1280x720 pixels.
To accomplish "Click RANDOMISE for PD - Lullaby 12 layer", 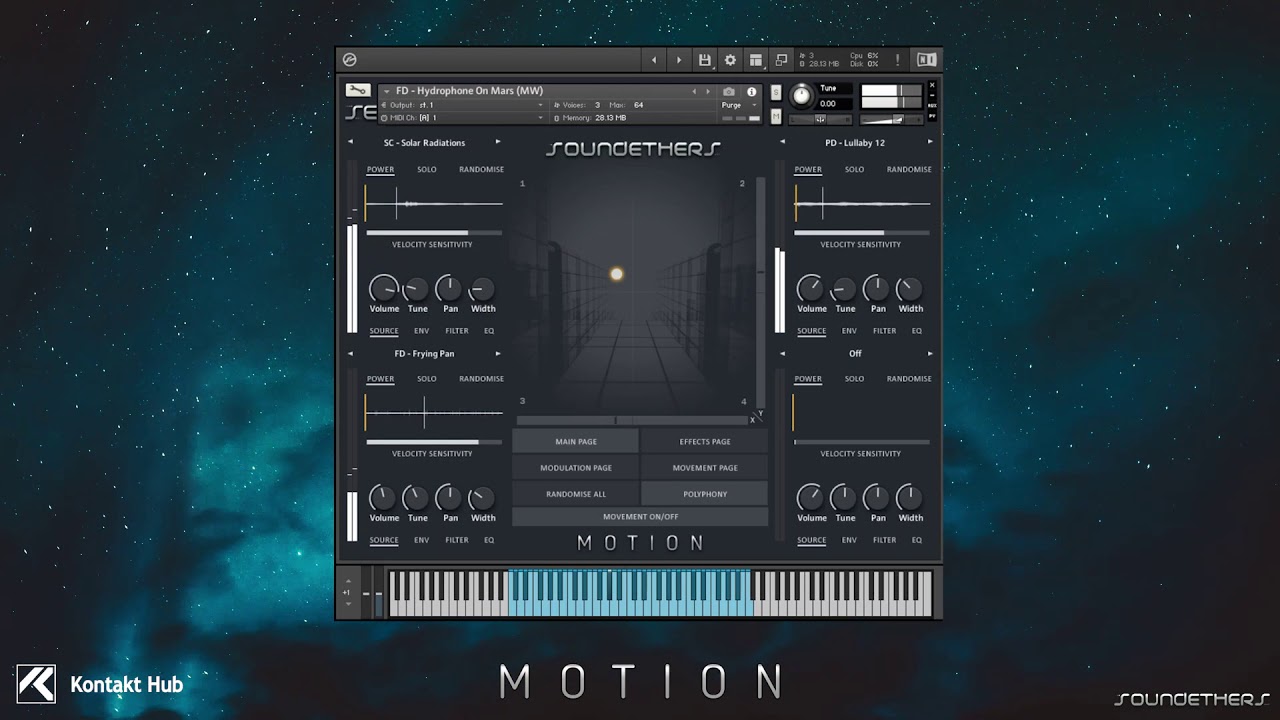I will pyautogui.click(x=909, y=169).
